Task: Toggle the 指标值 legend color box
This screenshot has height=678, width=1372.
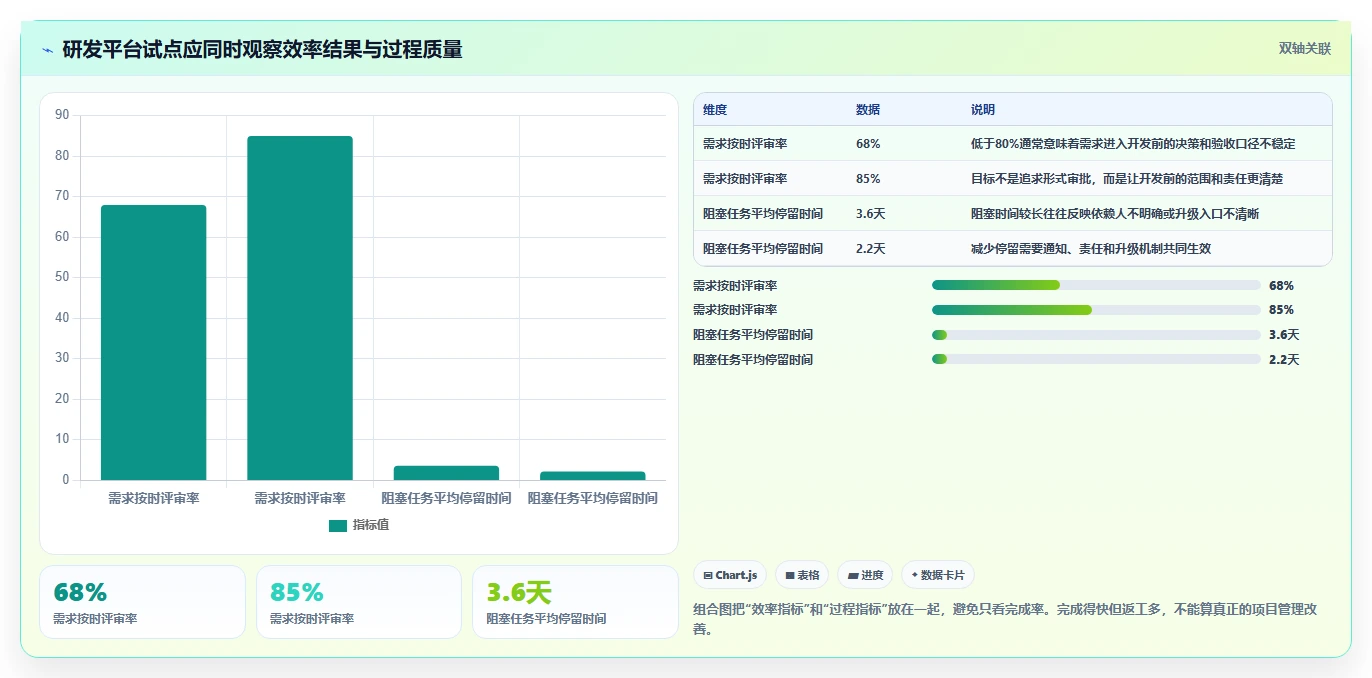Action: point(338,525)
